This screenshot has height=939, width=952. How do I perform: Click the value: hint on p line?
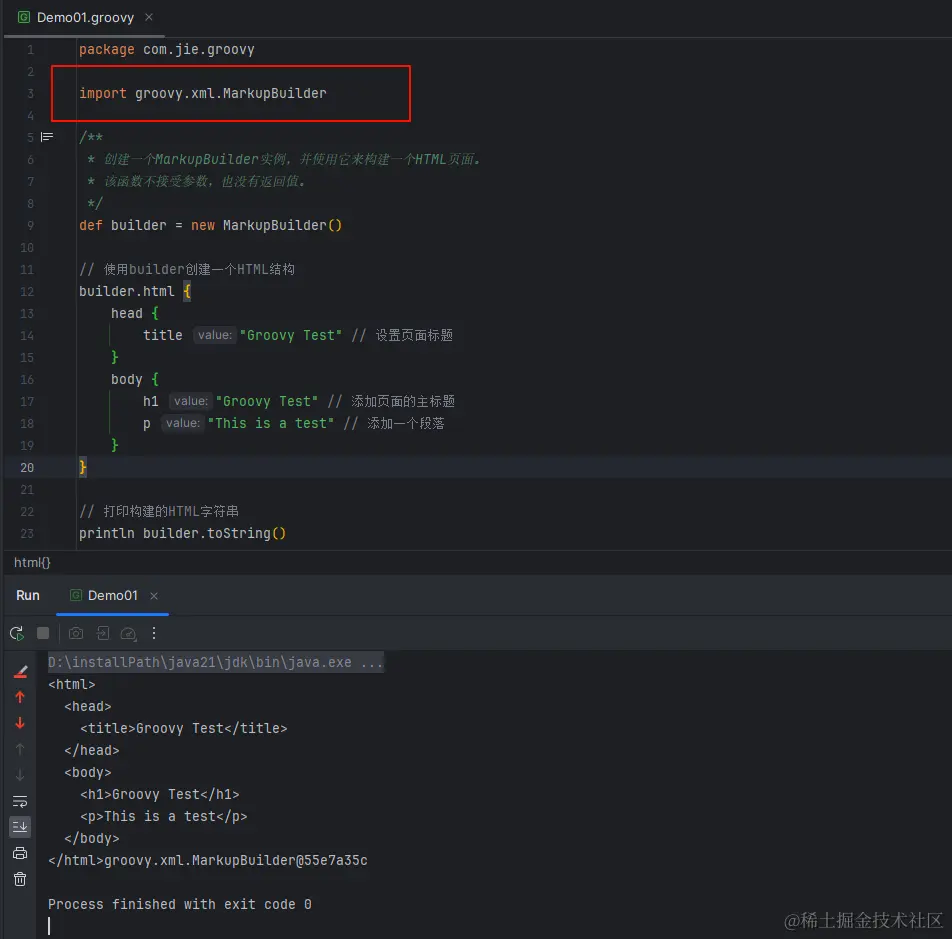point(183,423)
